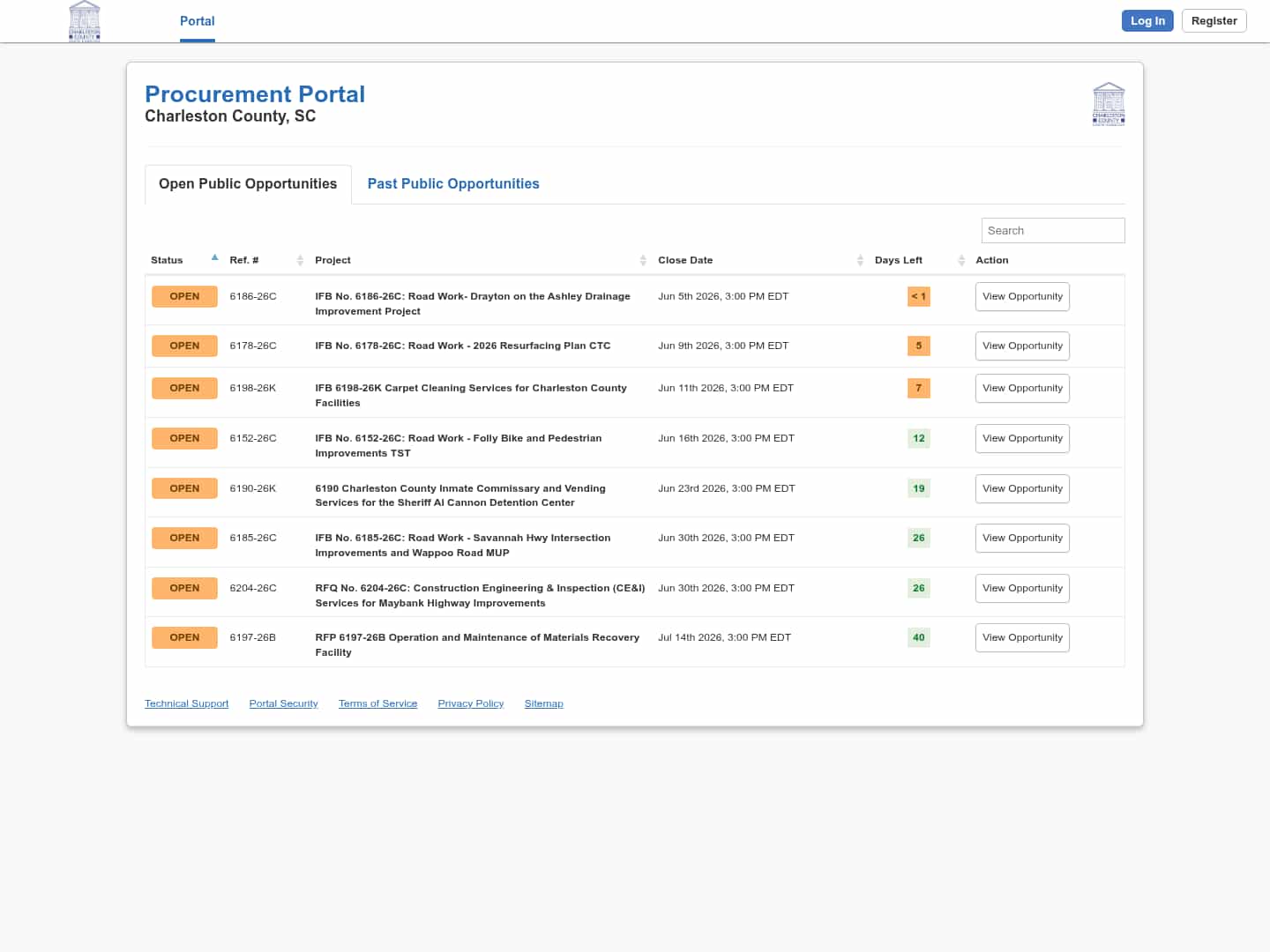Viewport: 1270px width, 952px height.
Task: Click the Procurement Portal heading
Action: pyautogui.click(x=255, y=94)
